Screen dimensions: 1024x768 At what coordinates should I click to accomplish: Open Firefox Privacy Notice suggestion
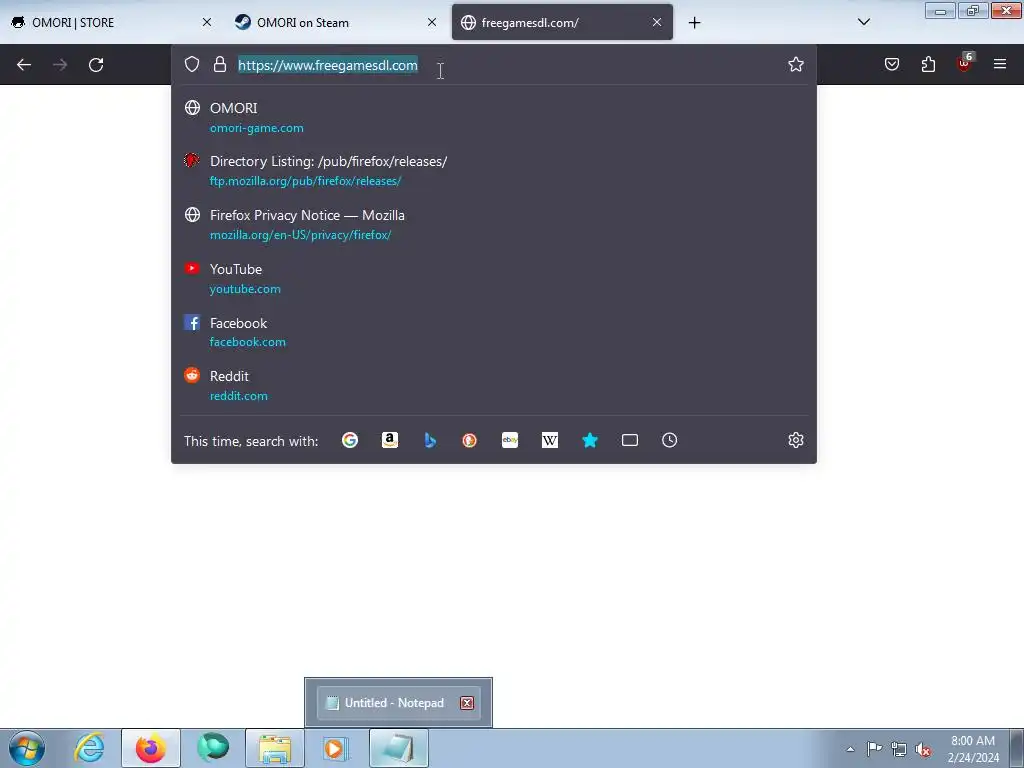(x=494, y=225)
